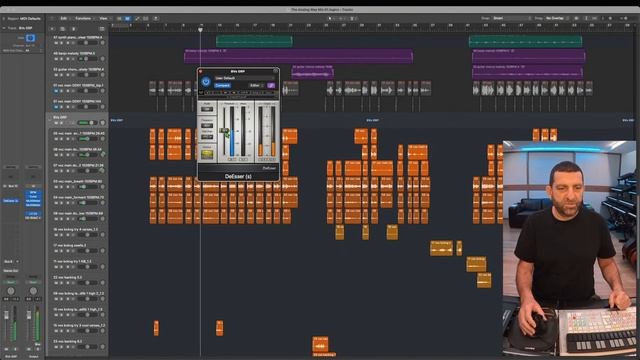
Task: Click the DeEsser insert slot in channel strip
Action: point(11,201)
